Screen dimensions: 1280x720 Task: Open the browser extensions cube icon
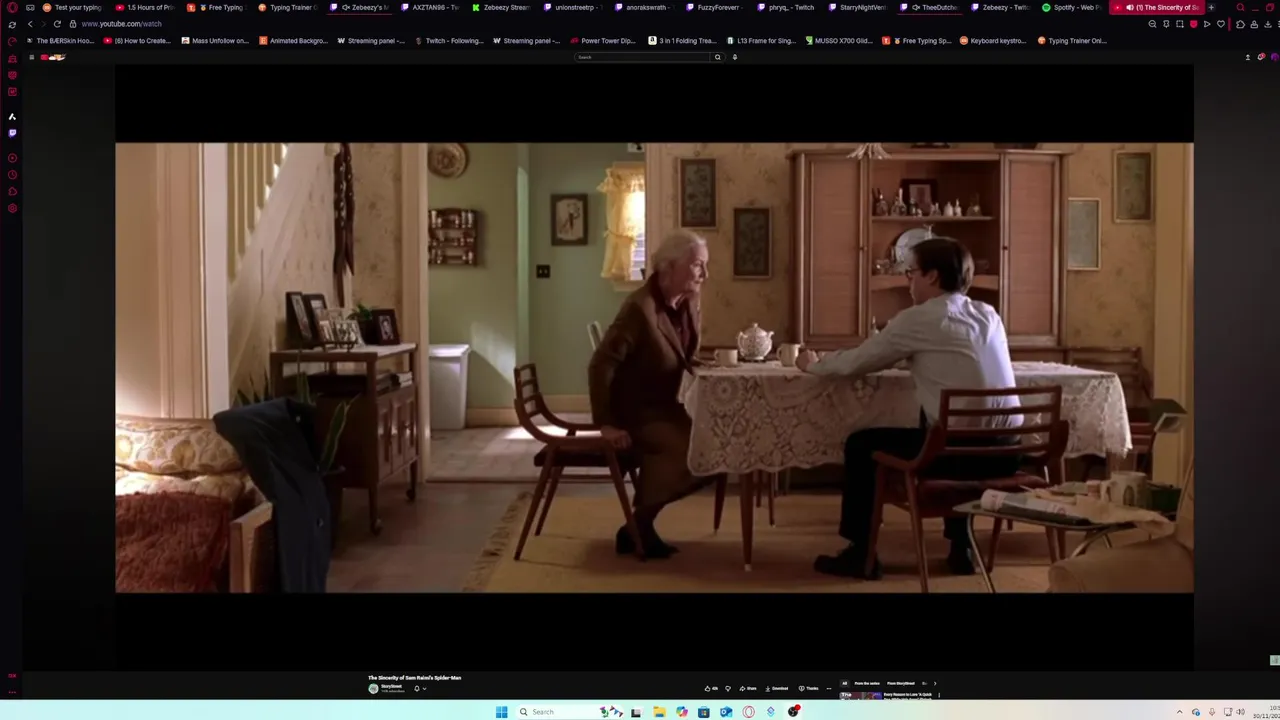coord(1240,24)
